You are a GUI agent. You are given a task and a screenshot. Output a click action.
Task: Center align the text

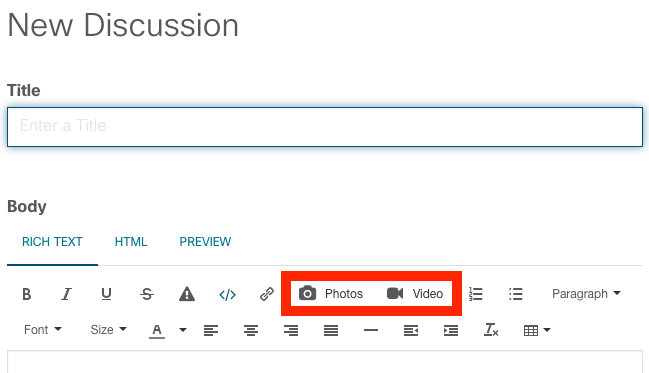pos(251,330)
